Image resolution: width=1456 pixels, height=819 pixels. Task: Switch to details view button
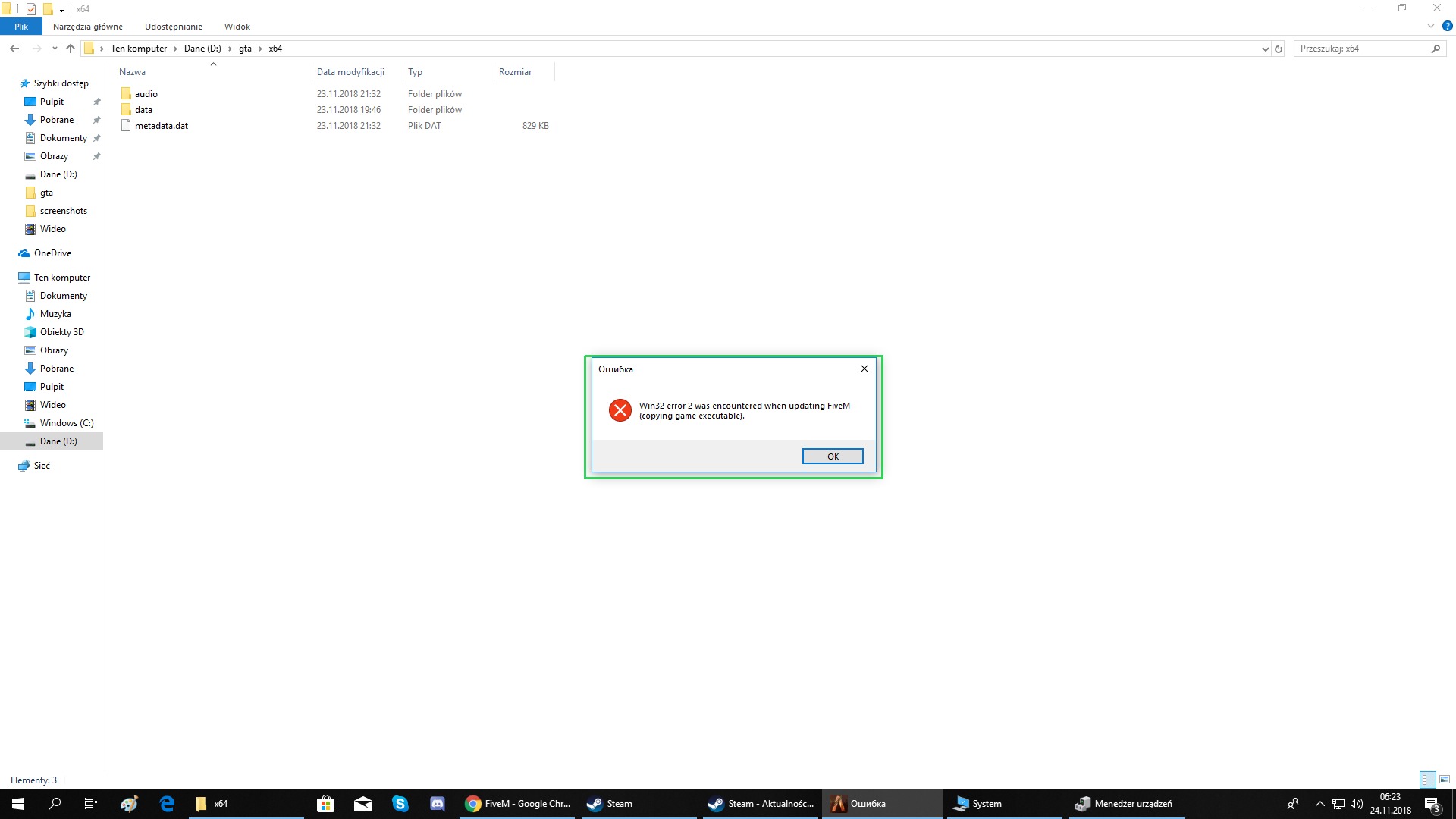1428,780
